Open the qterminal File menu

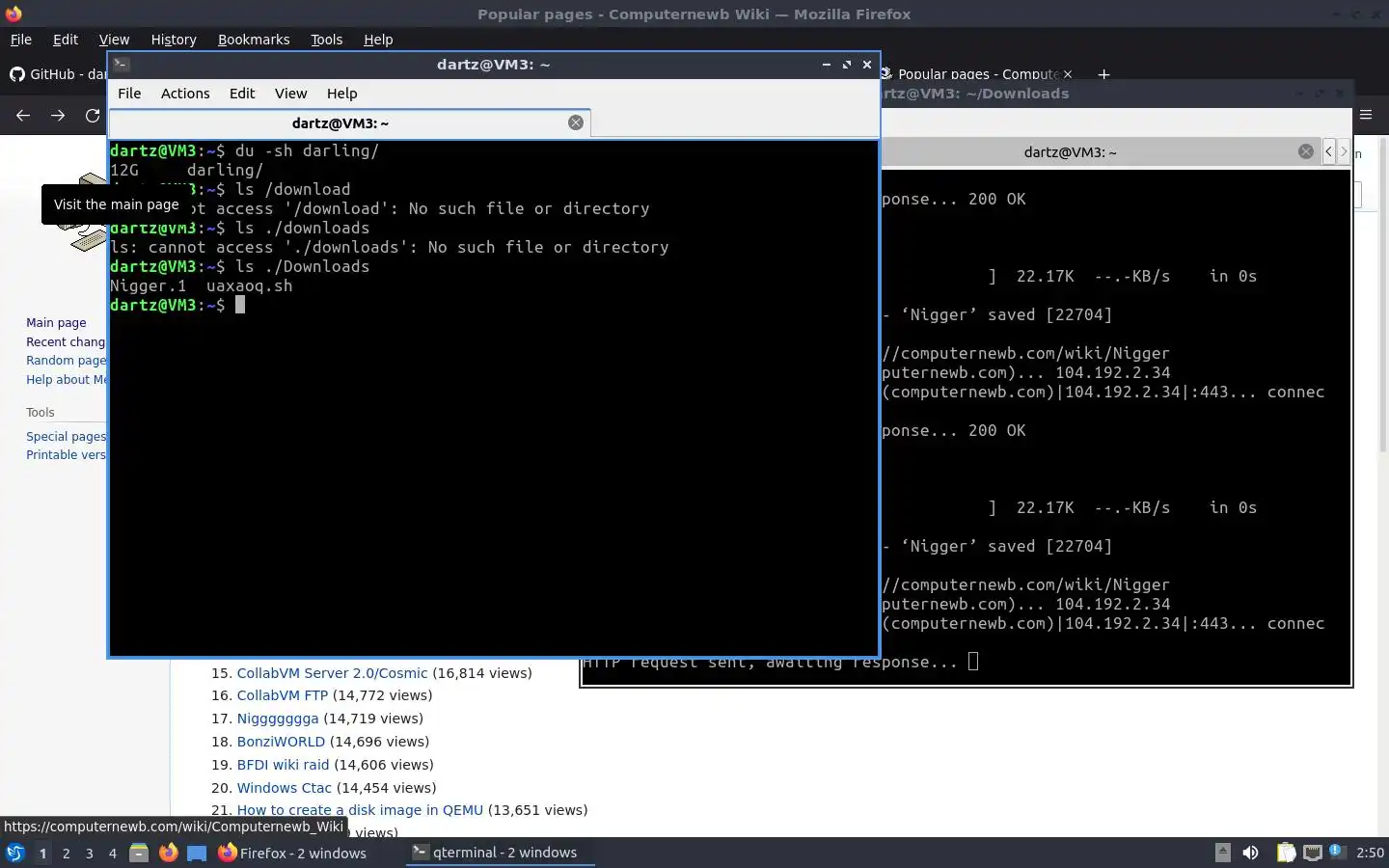pyautogui.click(x=129, y=94)
